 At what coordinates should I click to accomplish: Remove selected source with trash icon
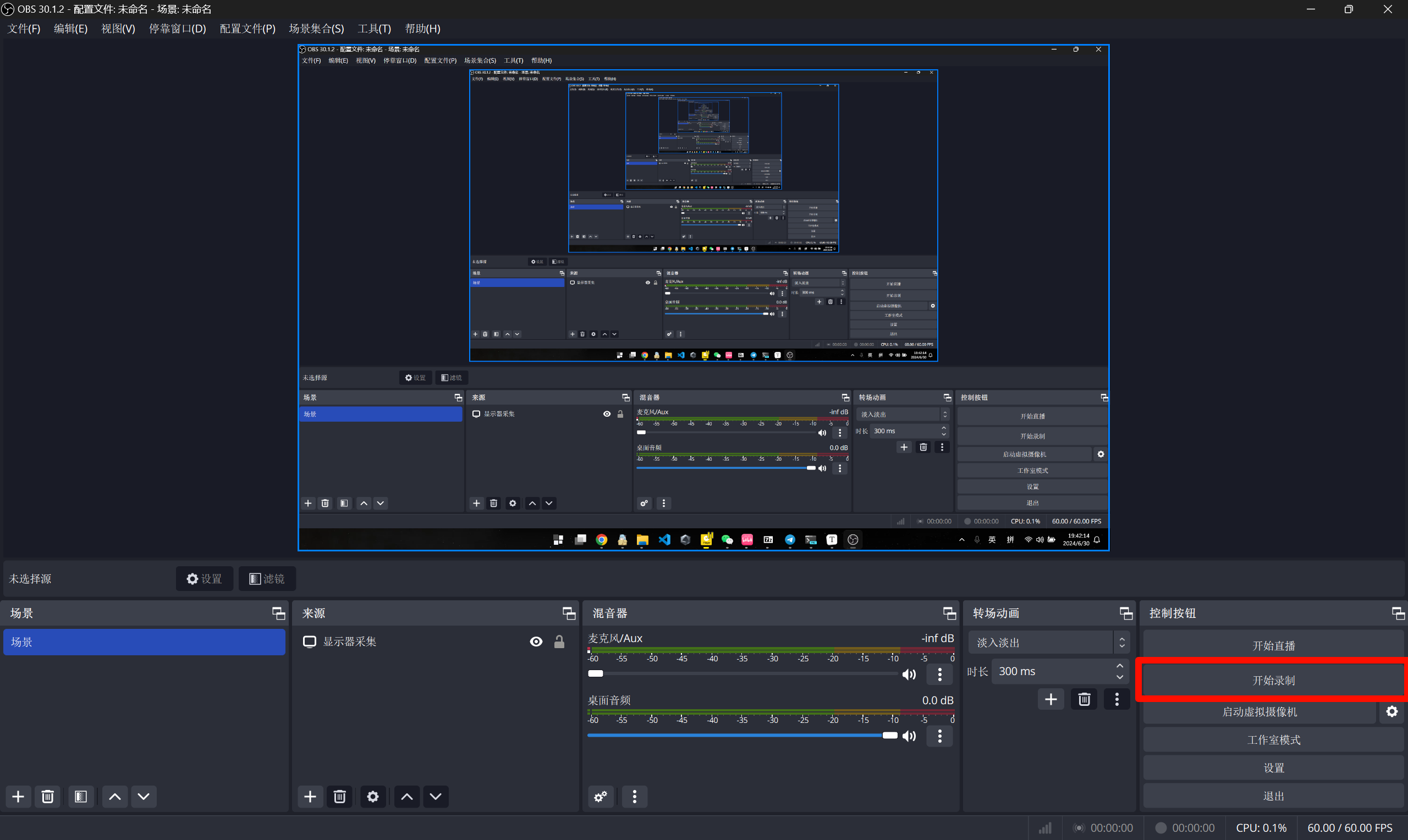click(x=340, y=797)
